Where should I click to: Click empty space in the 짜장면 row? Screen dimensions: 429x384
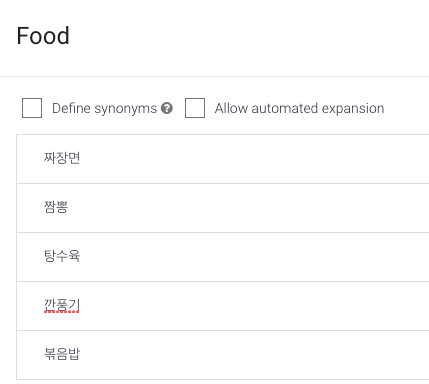(x=253, y=159)
